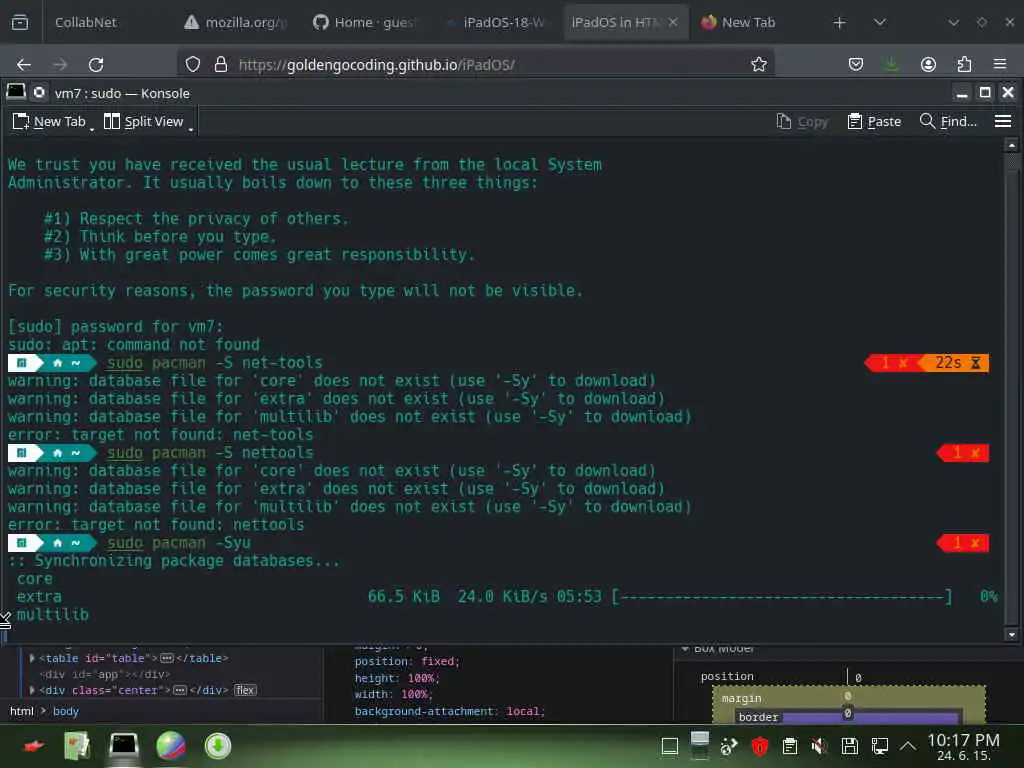This screenshot has height=768, width=1024.
Task: Collapse the Box Model section
Action: click(x=685, y=648)
